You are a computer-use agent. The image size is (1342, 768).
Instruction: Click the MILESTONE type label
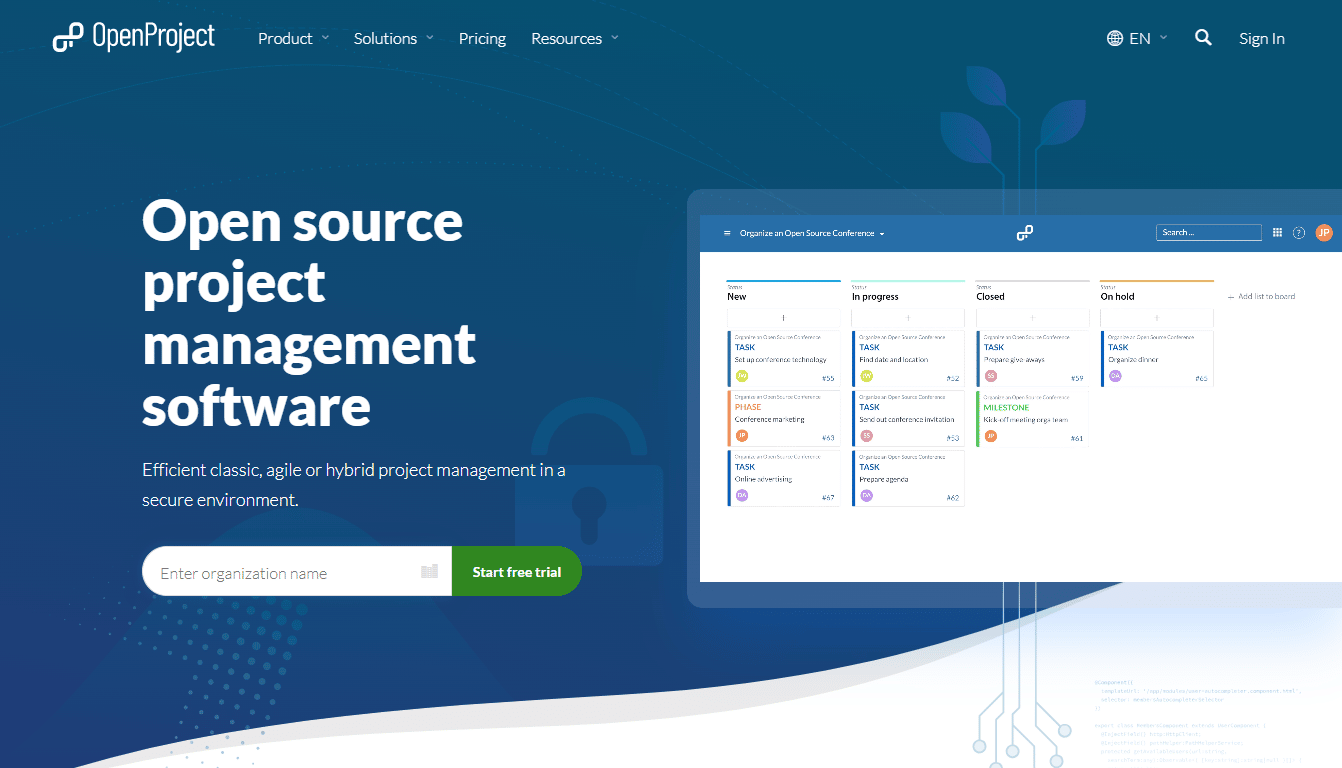pos(1006,407)
